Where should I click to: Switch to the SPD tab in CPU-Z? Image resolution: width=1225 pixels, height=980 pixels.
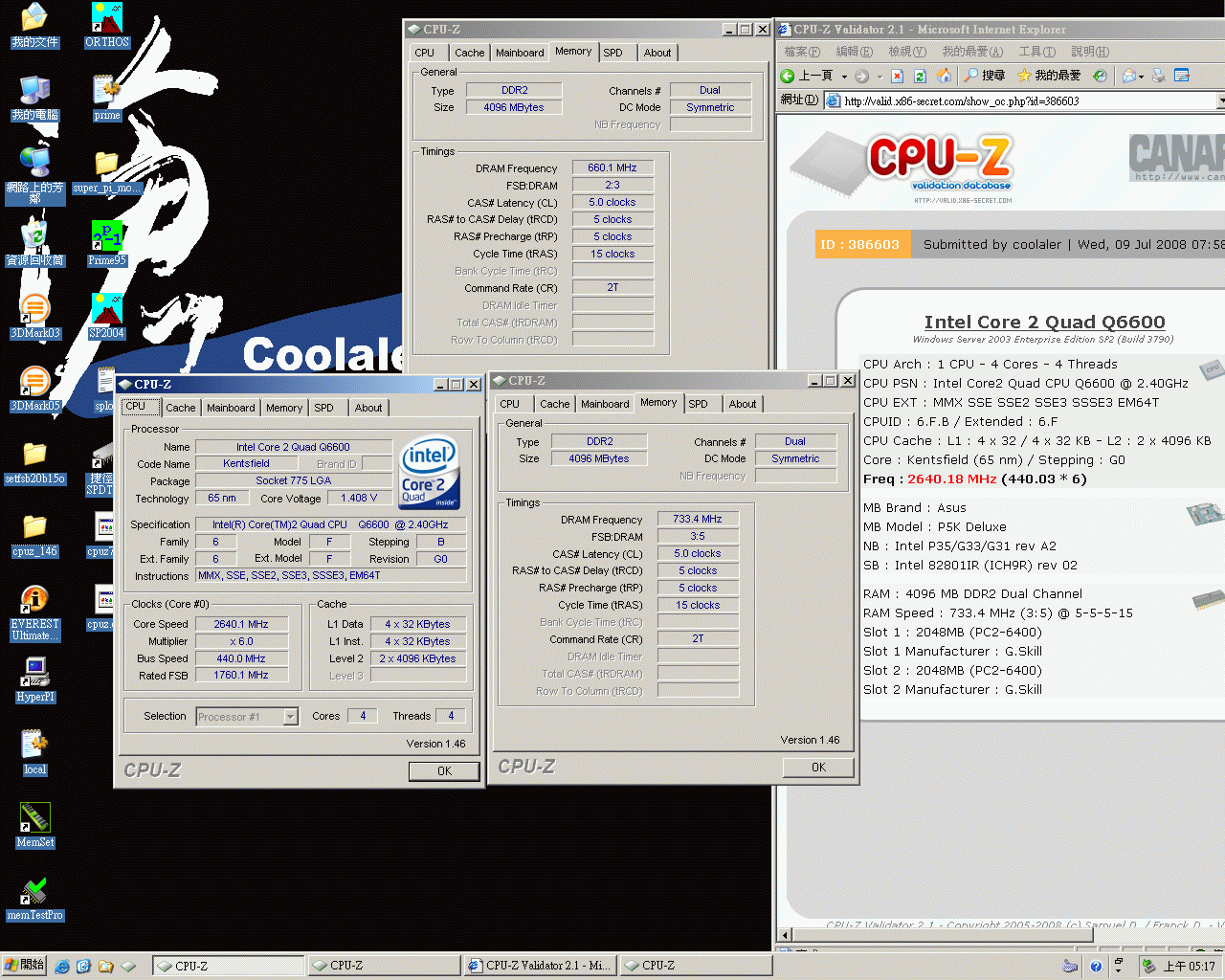pos(326,407)
